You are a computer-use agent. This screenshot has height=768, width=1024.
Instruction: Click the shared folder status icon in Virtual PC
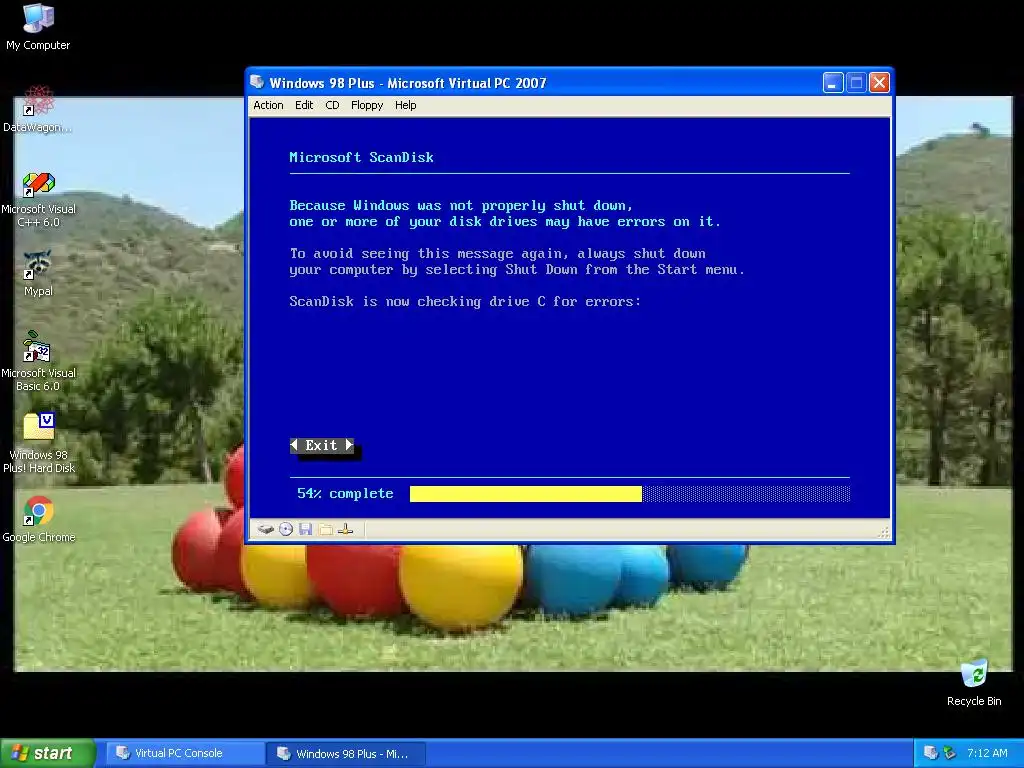coord(325,529)
